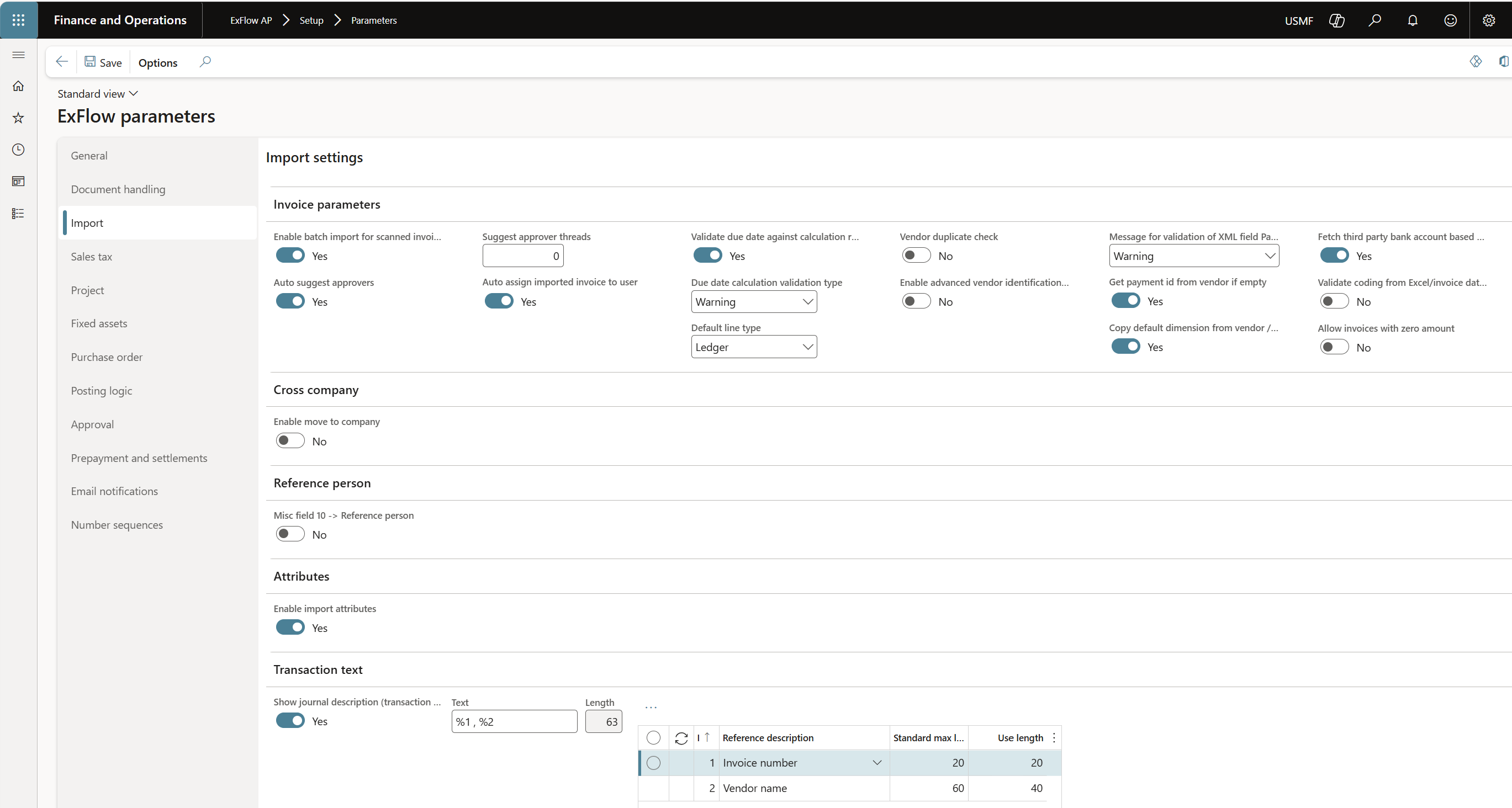Click the notifications bell icon

[1412, 20]
